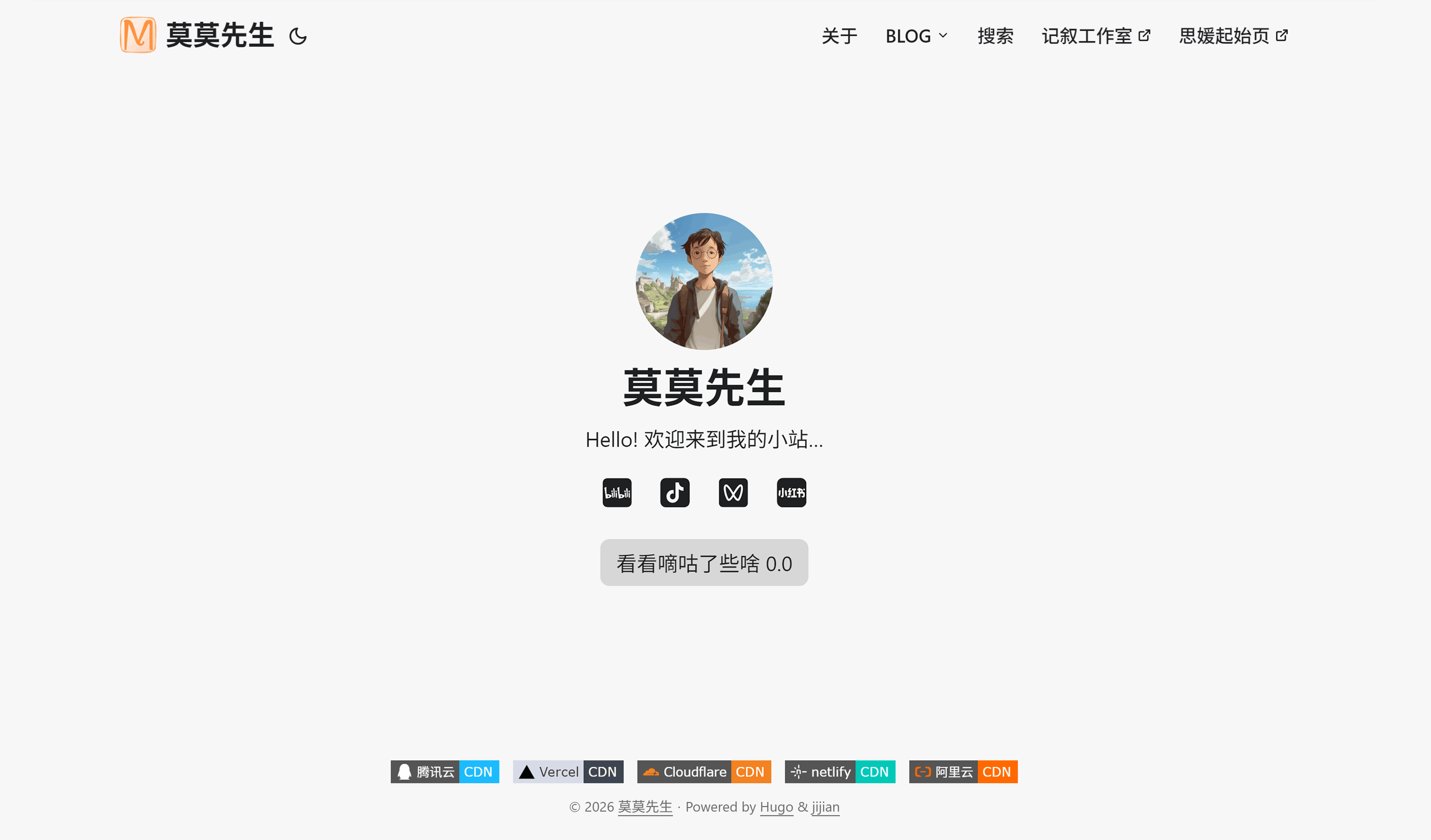Screen dimensions: 1431x840
Task: Click the Vercel CDN badge
Action: click(568, 772)
